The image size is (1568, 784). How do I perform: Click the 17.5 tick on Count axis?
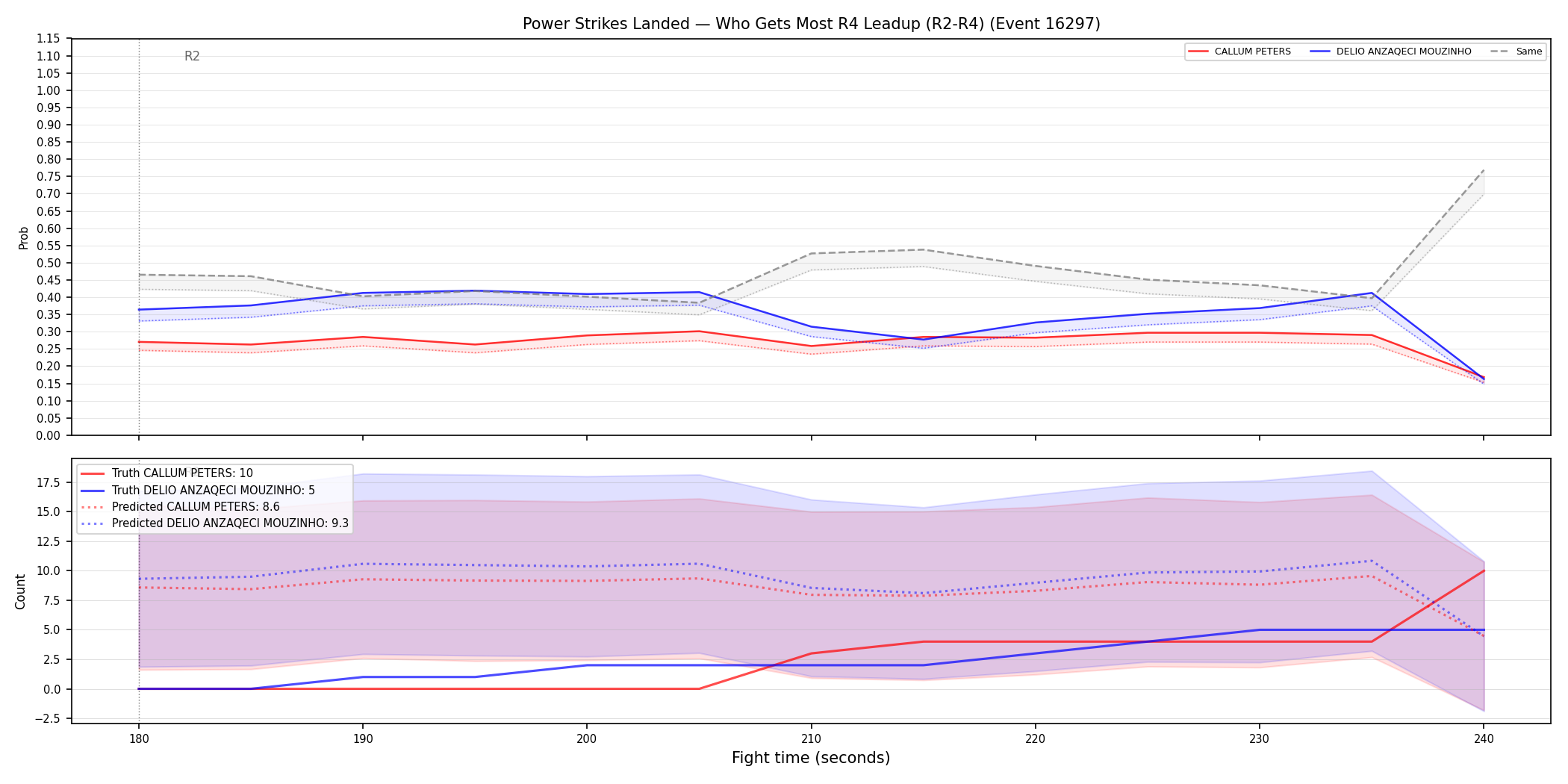tap(49, 482)
